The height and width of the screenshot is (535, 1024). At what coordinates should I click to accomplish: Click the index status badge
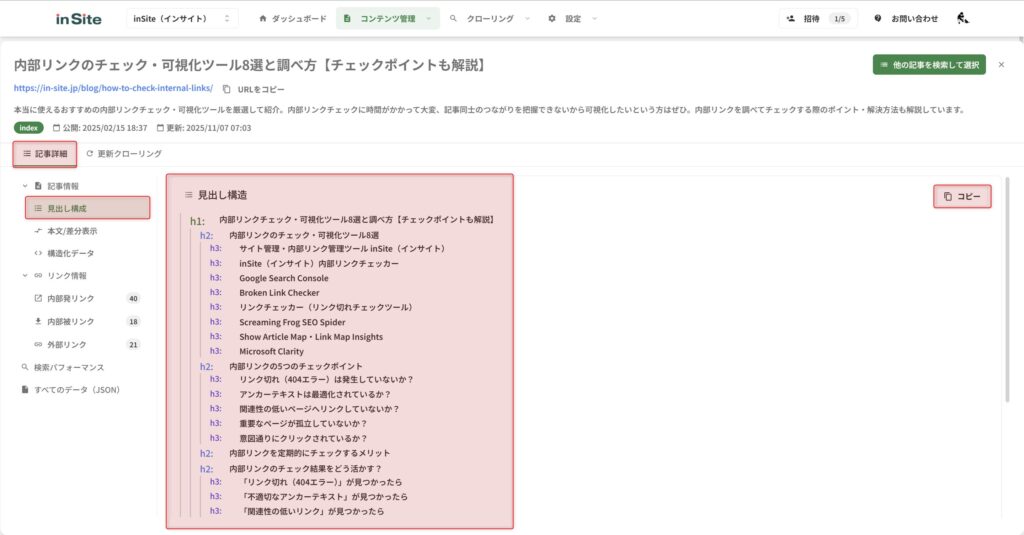29,128
